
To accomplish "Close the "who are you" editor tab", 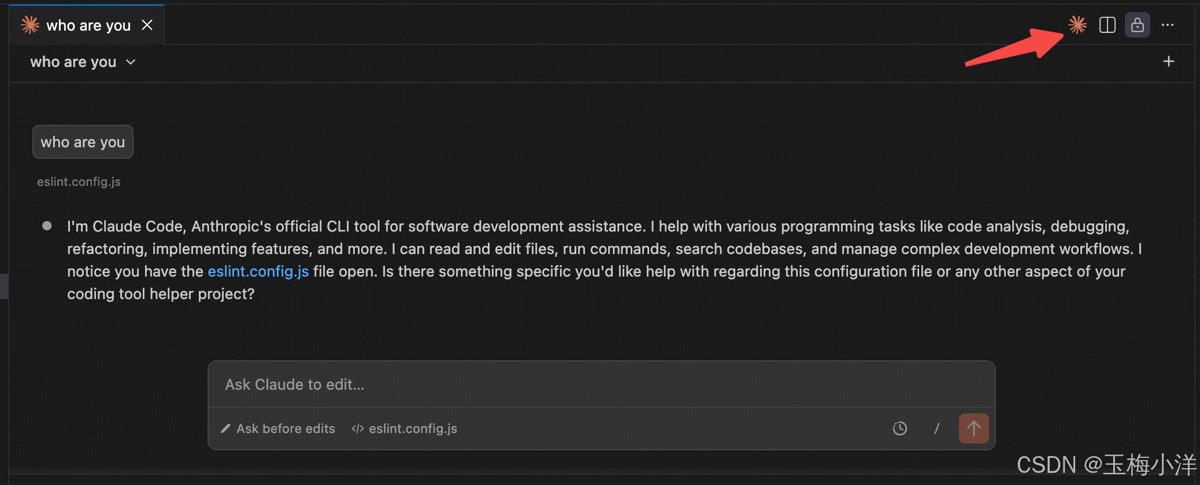I will (x=147, y=25).
